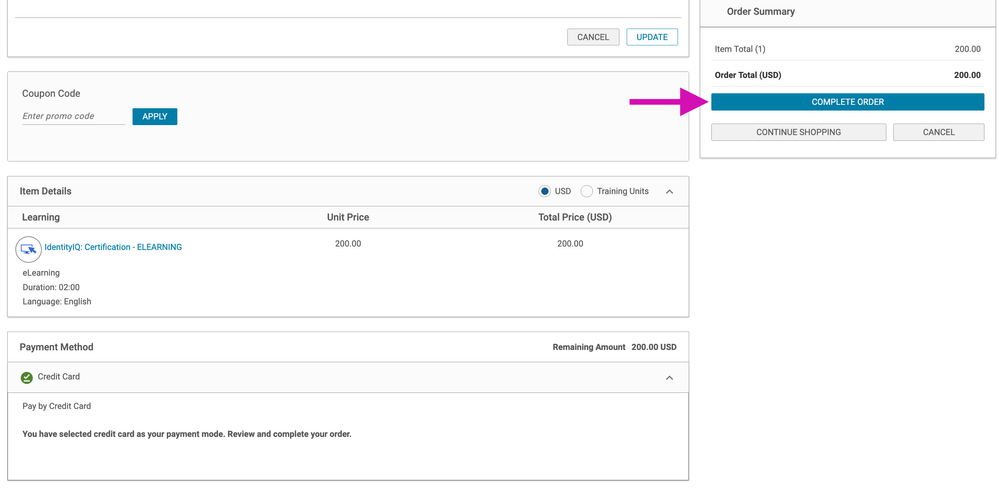The image size is (999, 490).
Task: Click the green checkmark icon next to Credit Card
Action: [x=27, y=378]
